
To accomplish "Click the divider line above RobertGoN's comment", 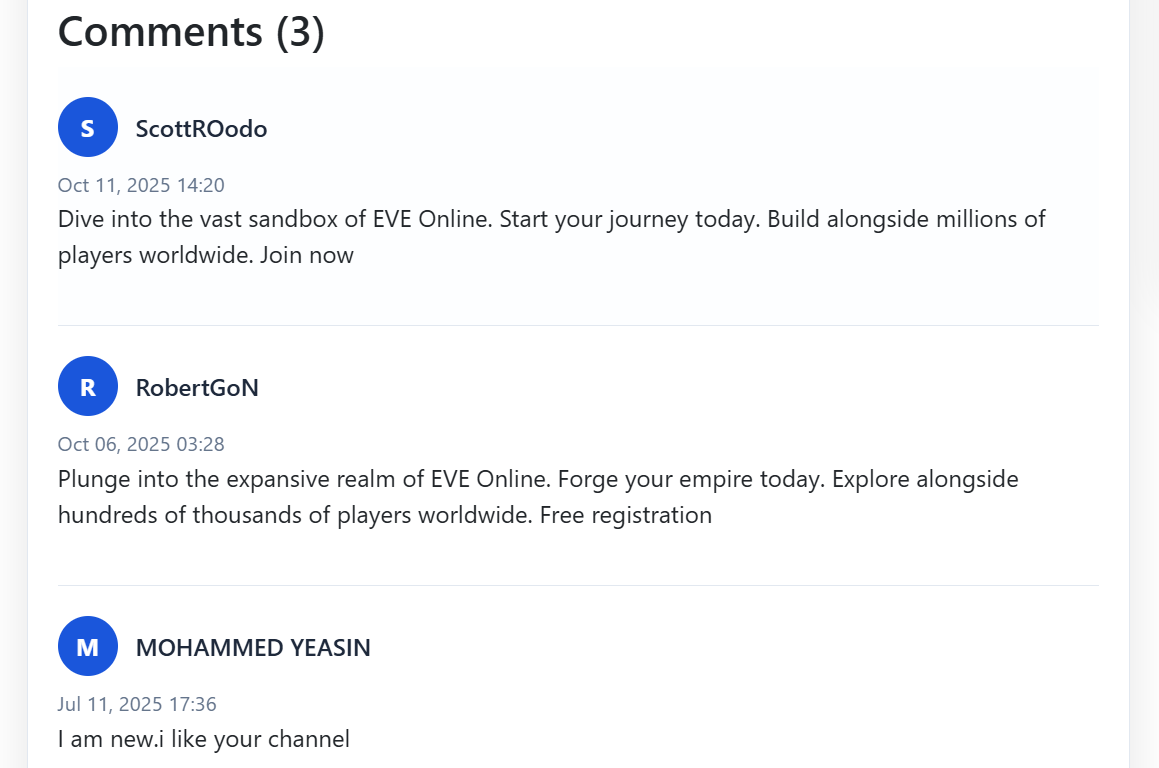I will pyautogui.click(x=578, y=325).
